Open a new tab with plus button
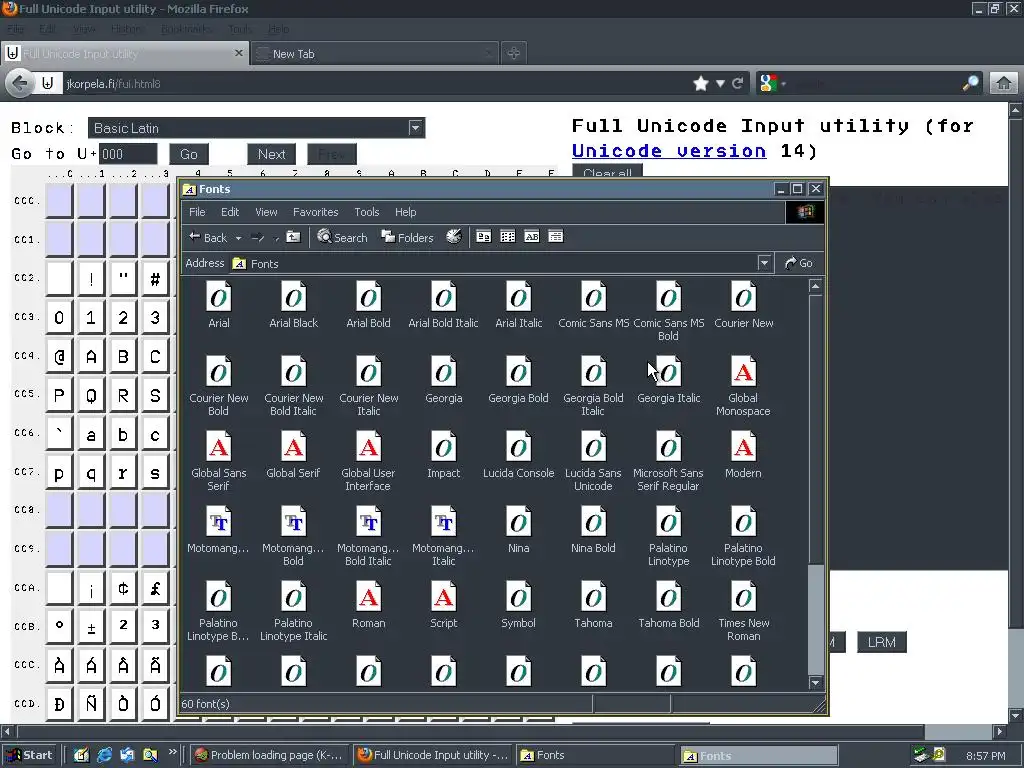 tap(514, 54)
